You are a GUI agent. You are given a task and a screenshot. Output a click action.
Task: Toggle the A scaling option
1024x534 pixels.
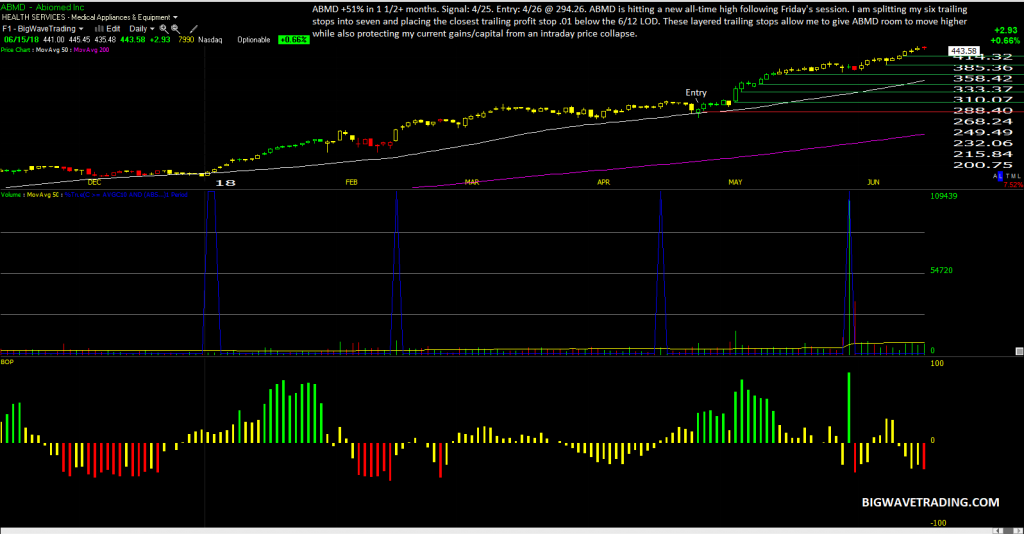tap(995, 176)
